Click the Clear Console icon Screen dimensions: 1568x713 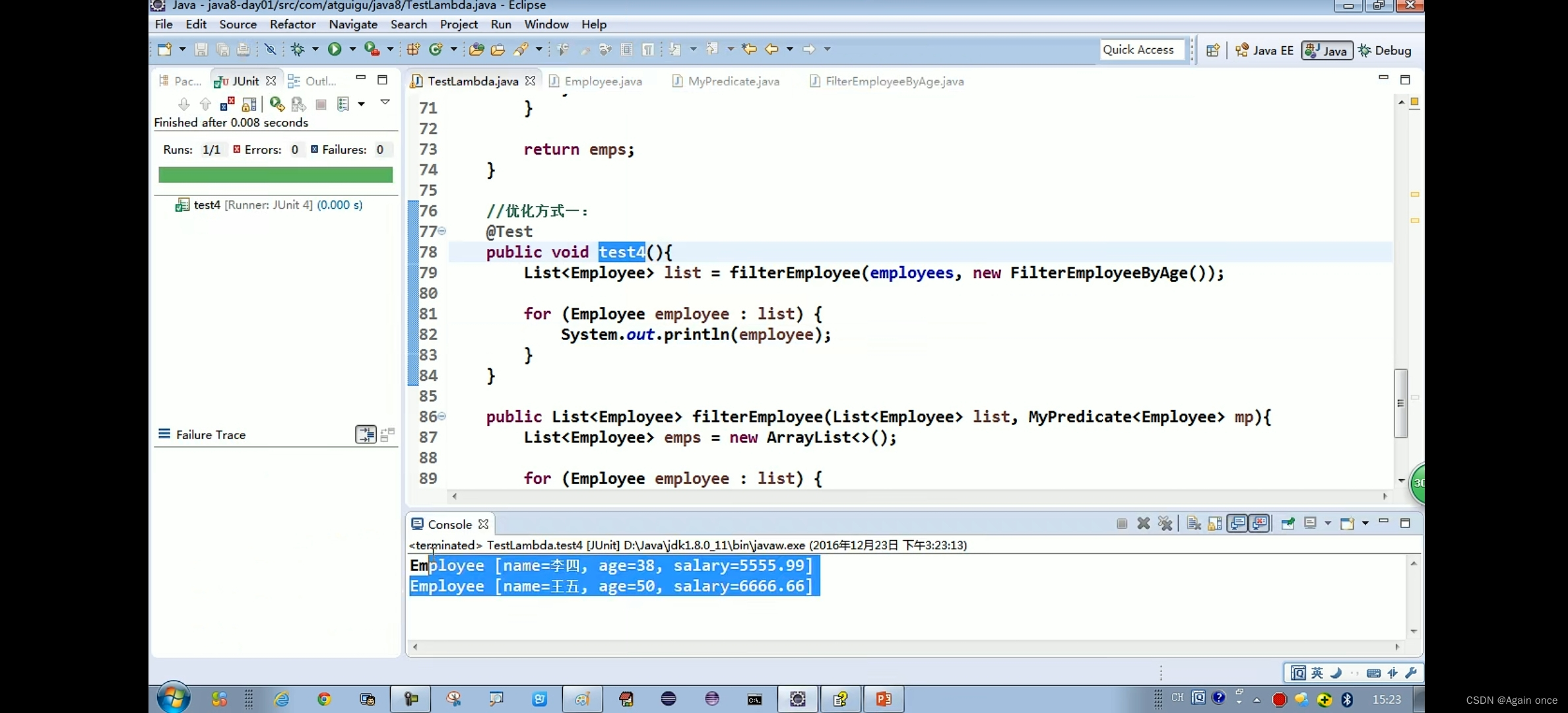click(x=1194, y=524)
